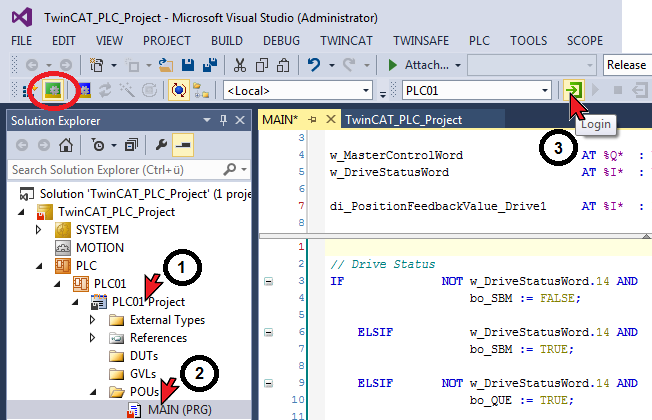Collapse the POUs folder

click(x=94, y=392)
